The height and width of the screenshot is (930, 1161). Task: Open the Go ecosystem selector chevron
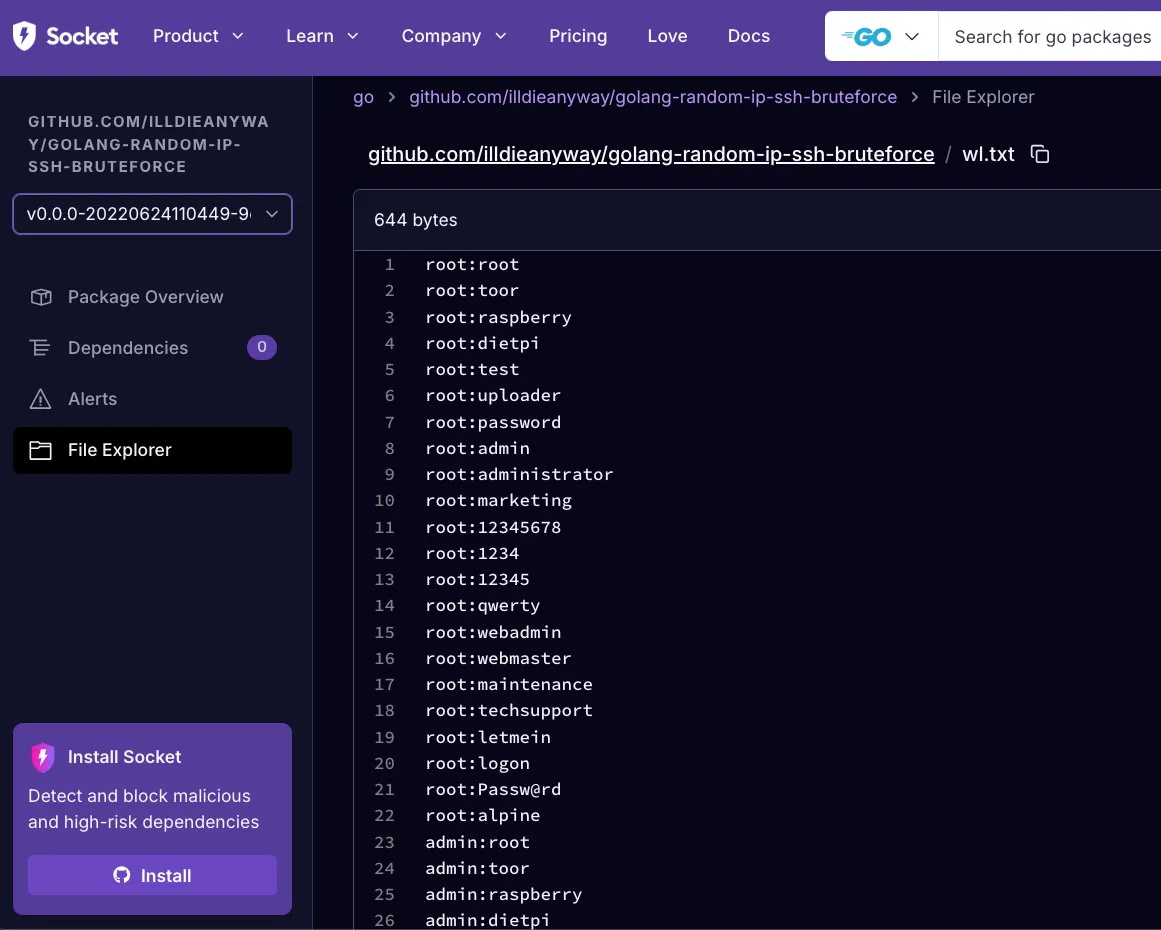click(x=911, y=36)
